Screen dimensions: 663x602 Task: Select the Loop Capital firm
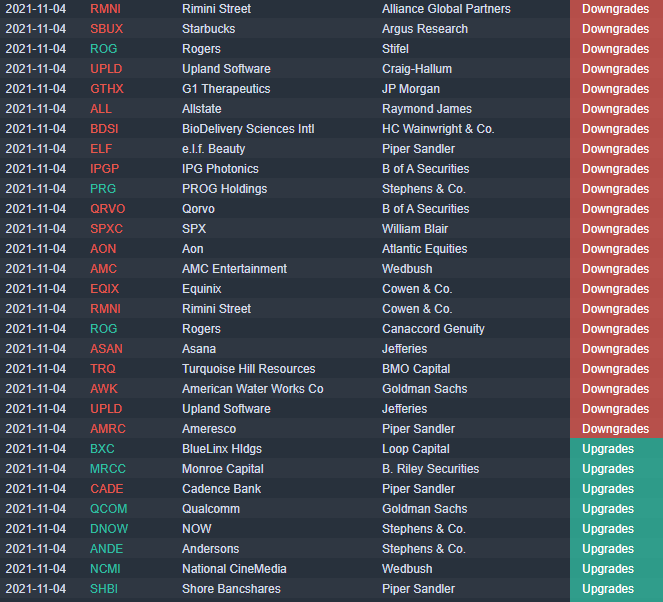[x=416, y=449]
